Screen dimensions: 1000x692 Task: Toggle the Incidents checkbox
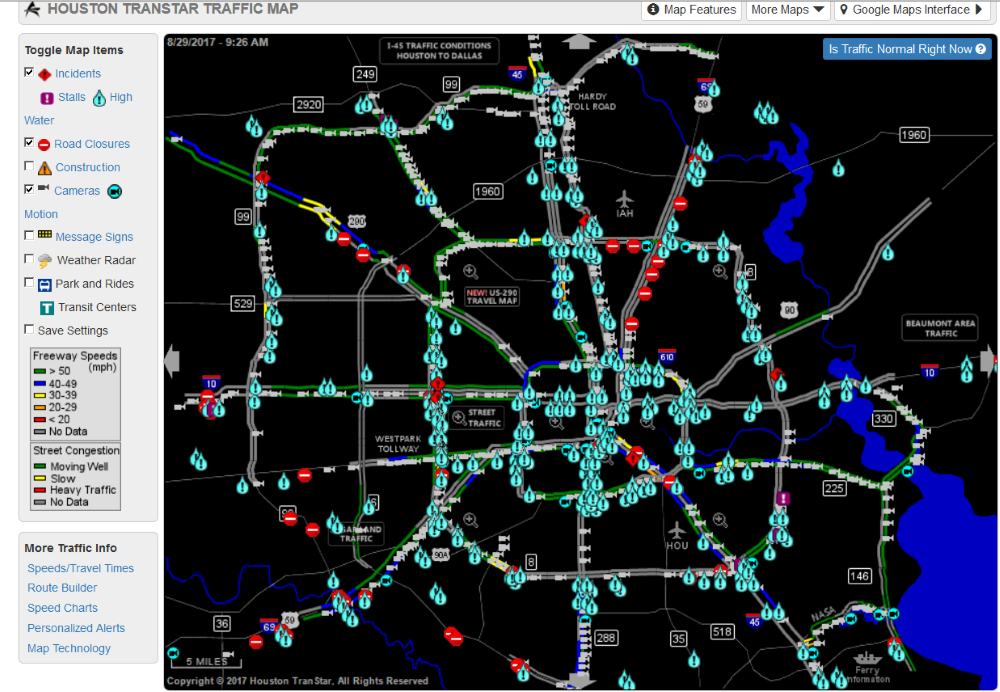[29, 72]
